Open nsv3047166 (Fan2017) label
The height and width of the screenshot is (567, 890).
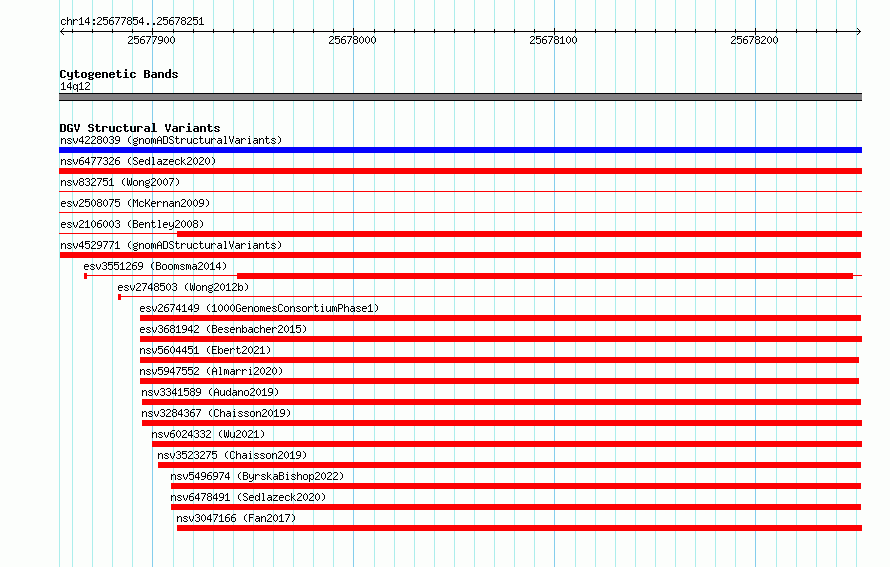[x=236, y=518]
